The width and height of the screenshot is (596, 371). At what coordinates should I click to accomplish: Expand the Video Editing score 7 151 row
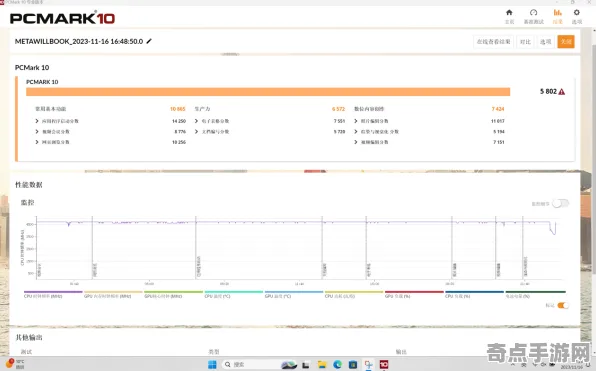coord(429,142)
